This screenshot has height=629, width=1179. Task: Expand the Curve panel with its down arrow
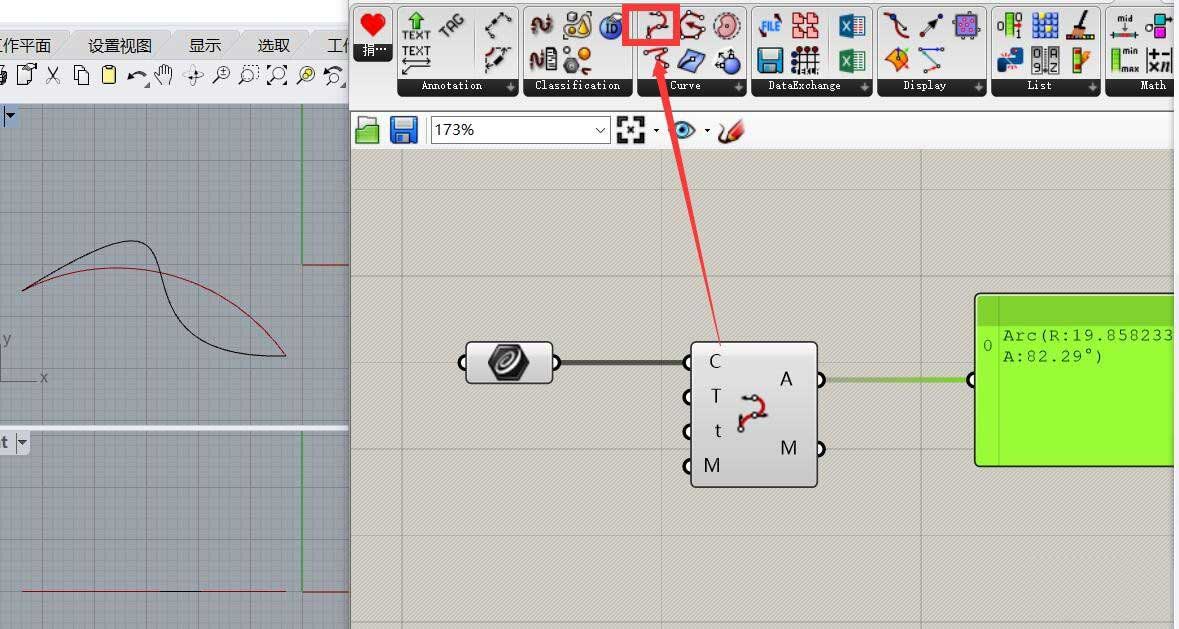[x=737, y=86]
